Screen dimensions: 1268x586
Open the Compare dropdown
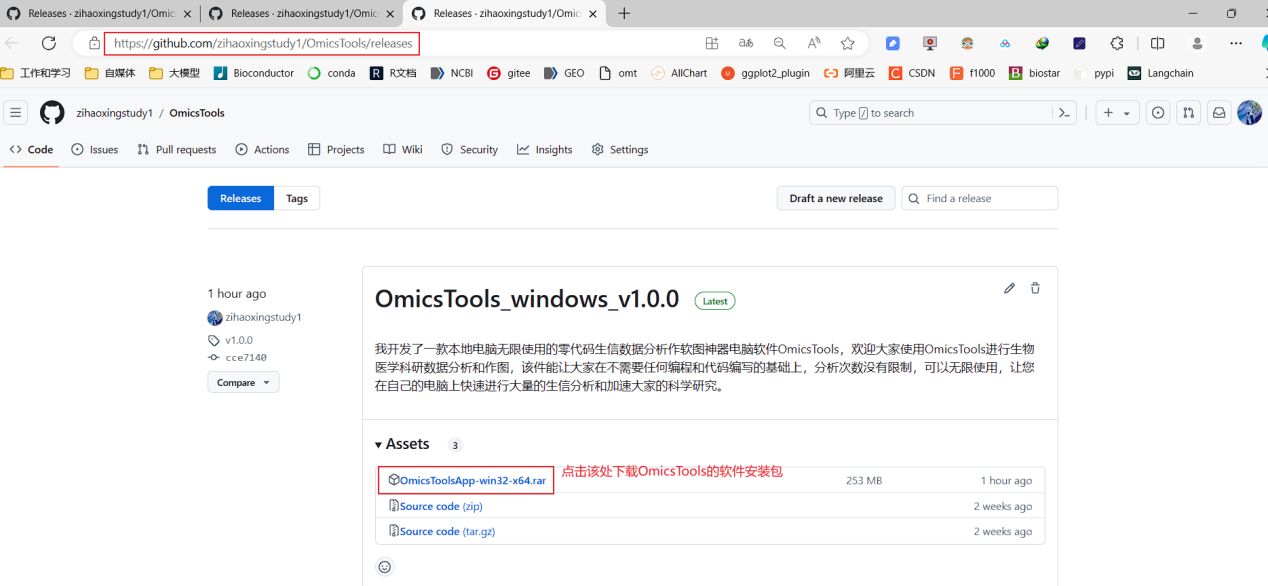tap(242, 382)
